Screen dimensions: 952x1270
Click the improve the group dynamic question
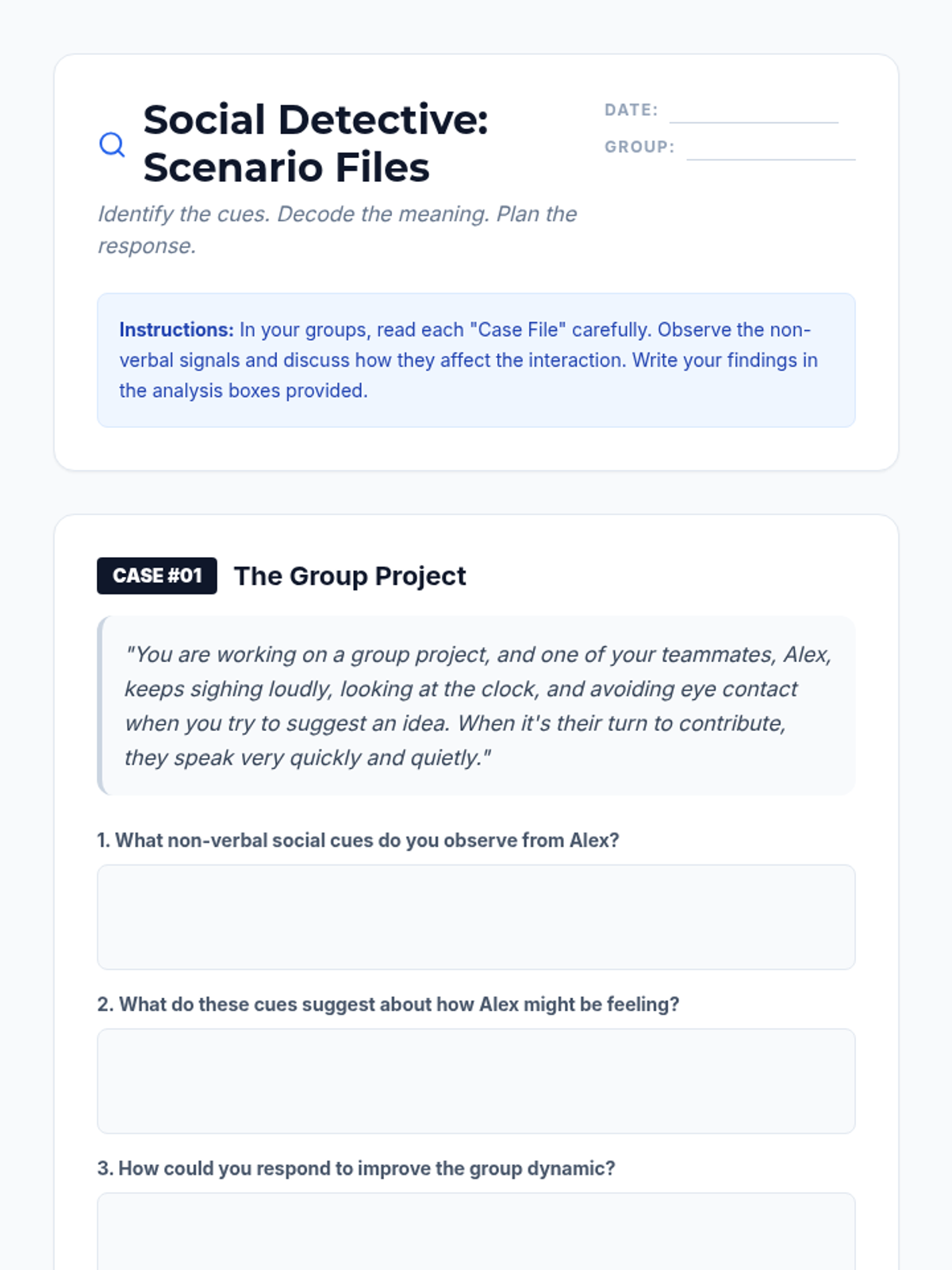(x=356, y=1168)
